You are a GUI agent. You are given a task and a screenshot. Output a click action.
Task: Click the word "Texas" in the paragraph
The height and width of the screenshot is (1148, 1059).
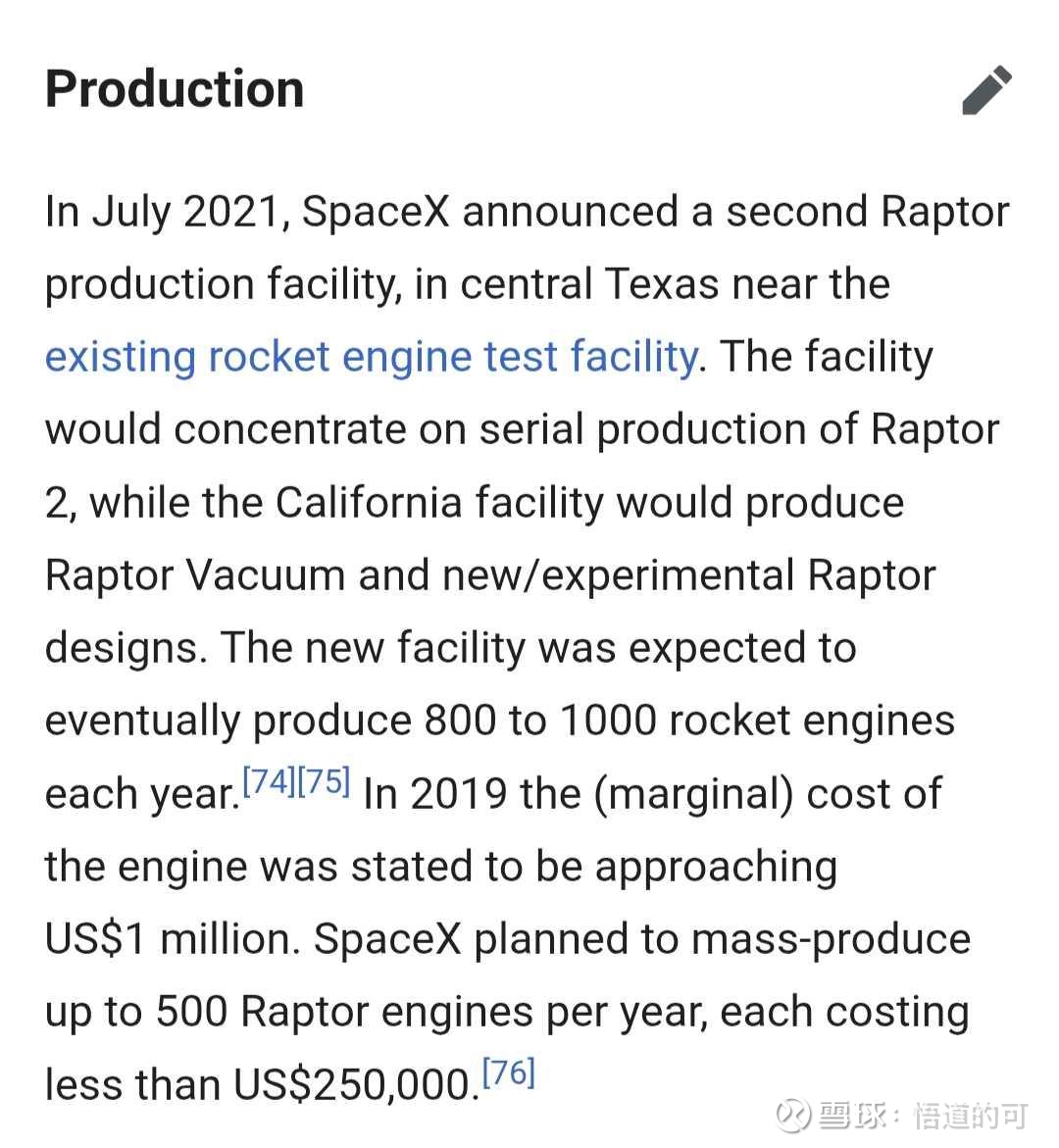point(662,284)
